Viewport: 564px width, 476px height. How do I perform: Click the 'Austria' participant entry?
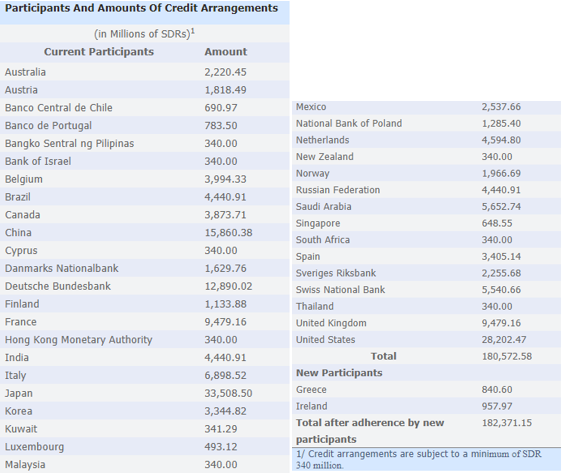[21, 90]
